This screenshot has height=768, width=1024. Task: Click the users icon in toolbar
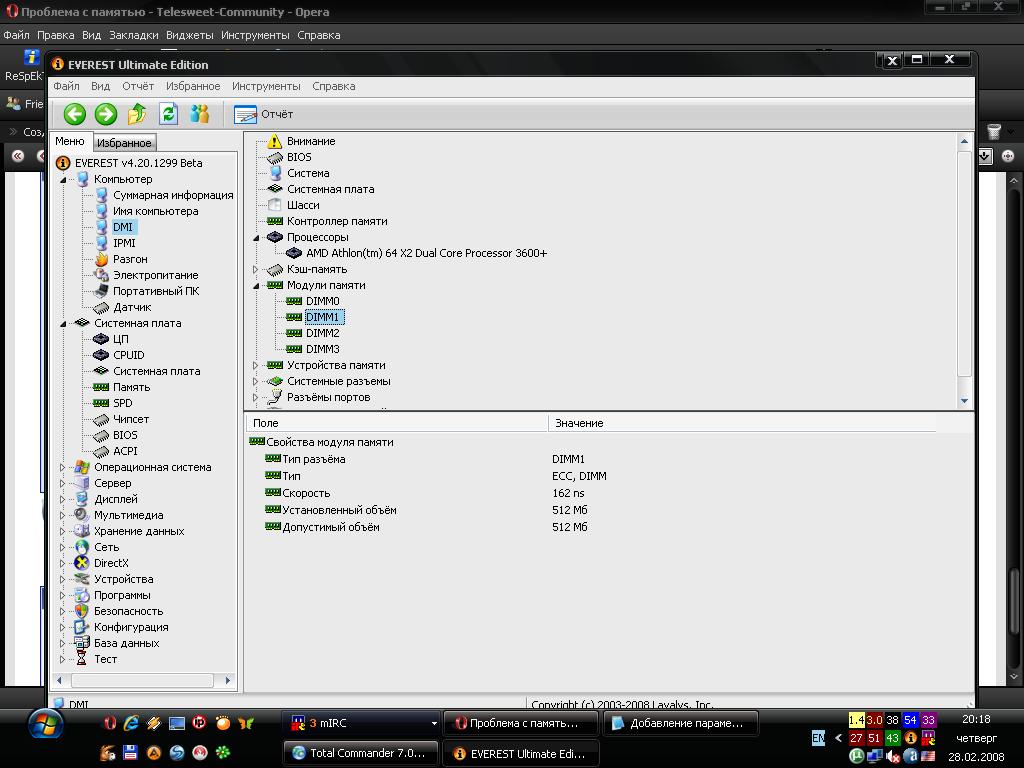click(x=200, y=114)
